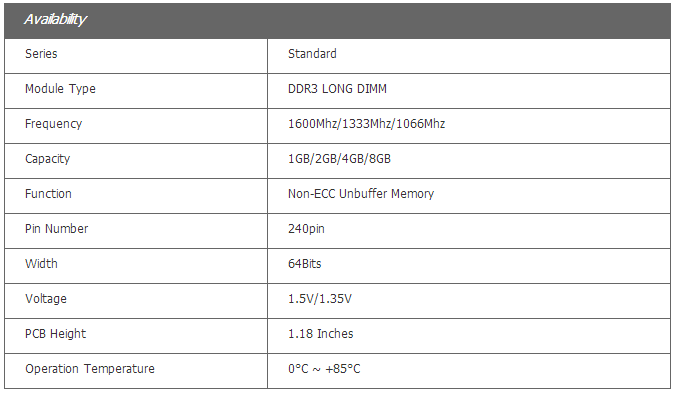Select the Pin Number label
Viewport: 675px width, 393px height.
click(56, 229)
